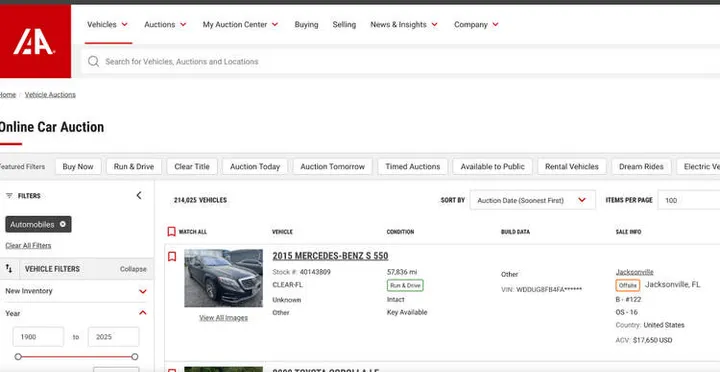
Task: Click the minimum year field 1900
Action: pyautogui.click(x=38, y=337)
